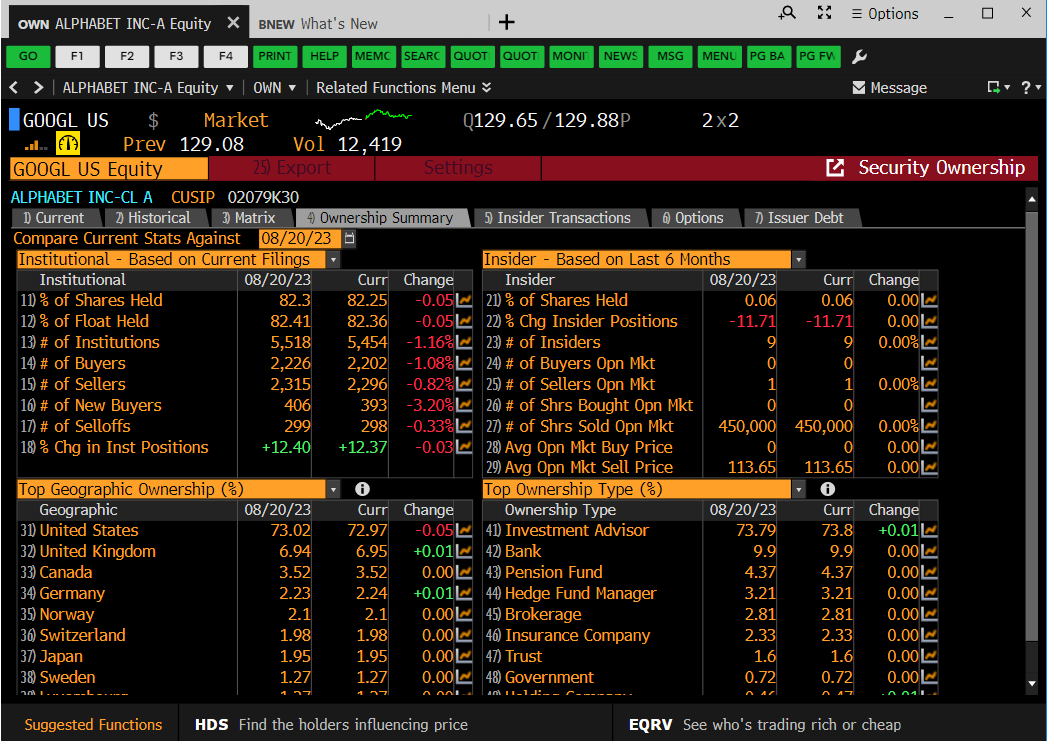Open the calendar picker next to the date

pos(349,239)
